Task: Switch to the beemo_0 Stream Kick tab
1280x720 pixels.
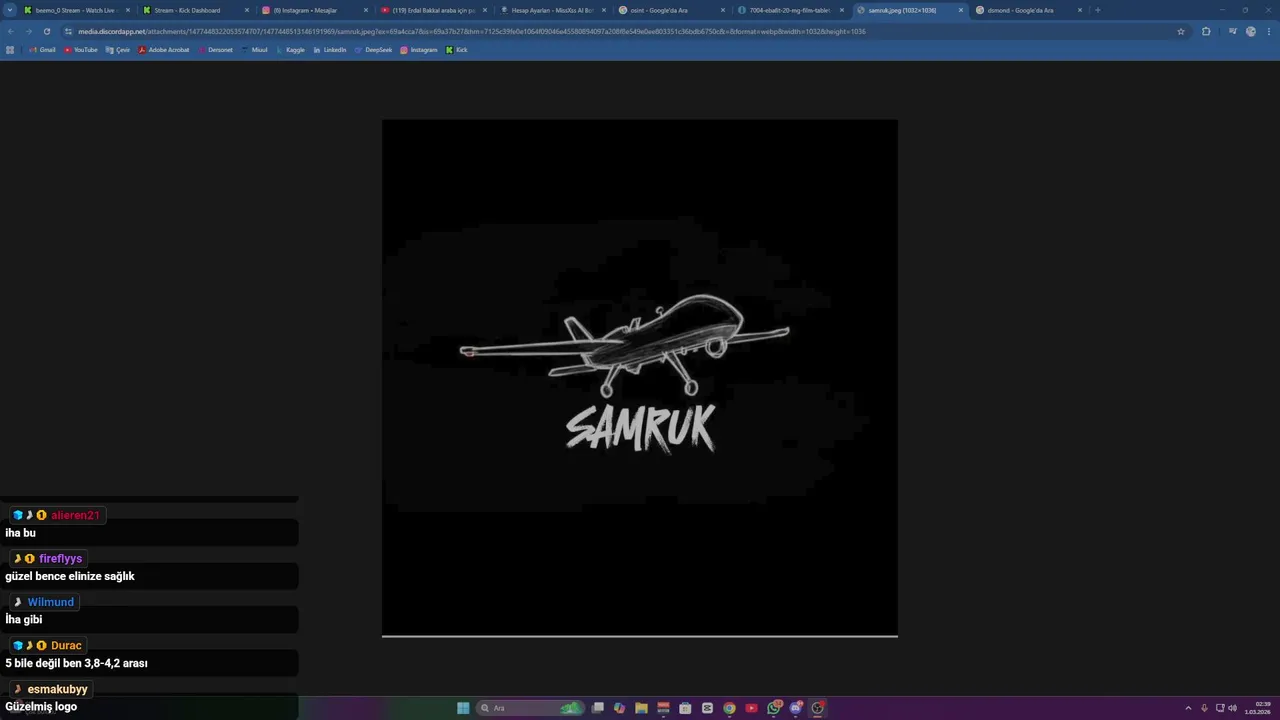Action: pyautogui.click(x=76, y=10)
